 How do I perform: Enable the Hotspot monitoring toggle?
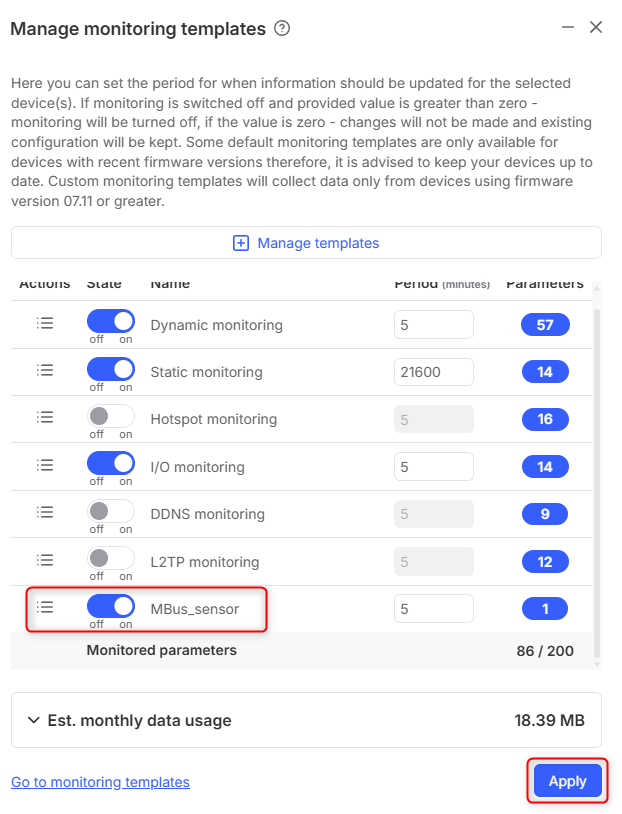pyautogui.click(x=111, y=416)
